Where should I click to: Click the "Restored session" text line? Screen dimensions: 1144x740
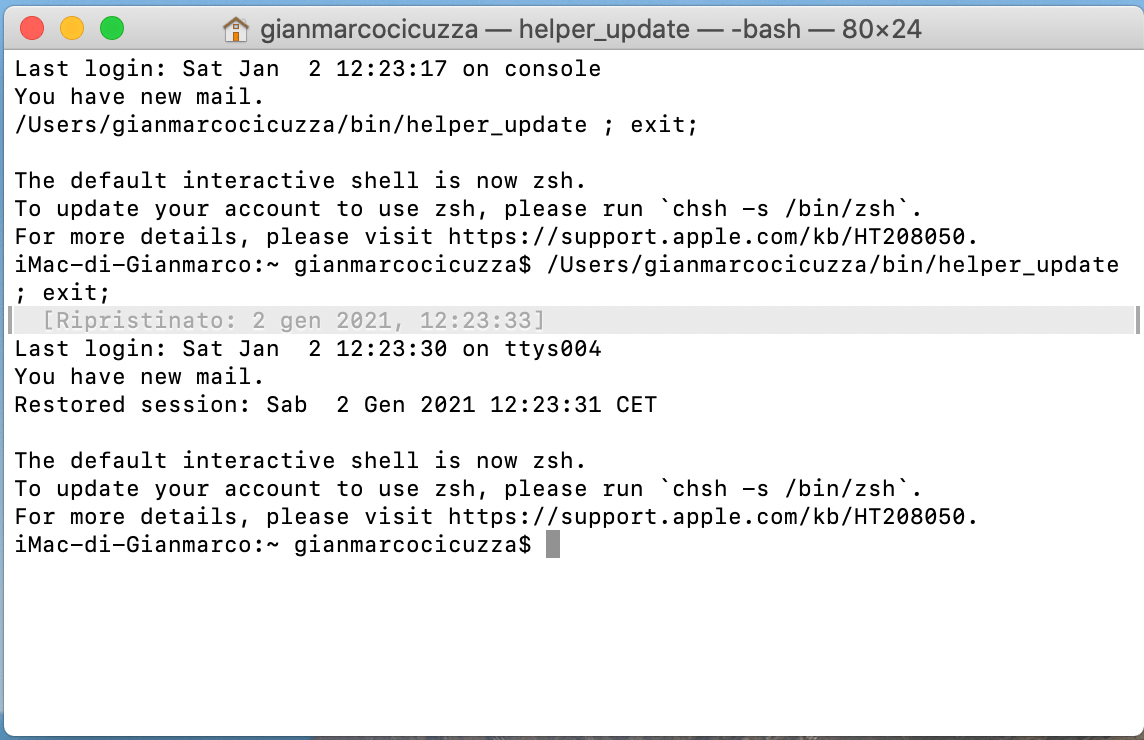[335, 405]
